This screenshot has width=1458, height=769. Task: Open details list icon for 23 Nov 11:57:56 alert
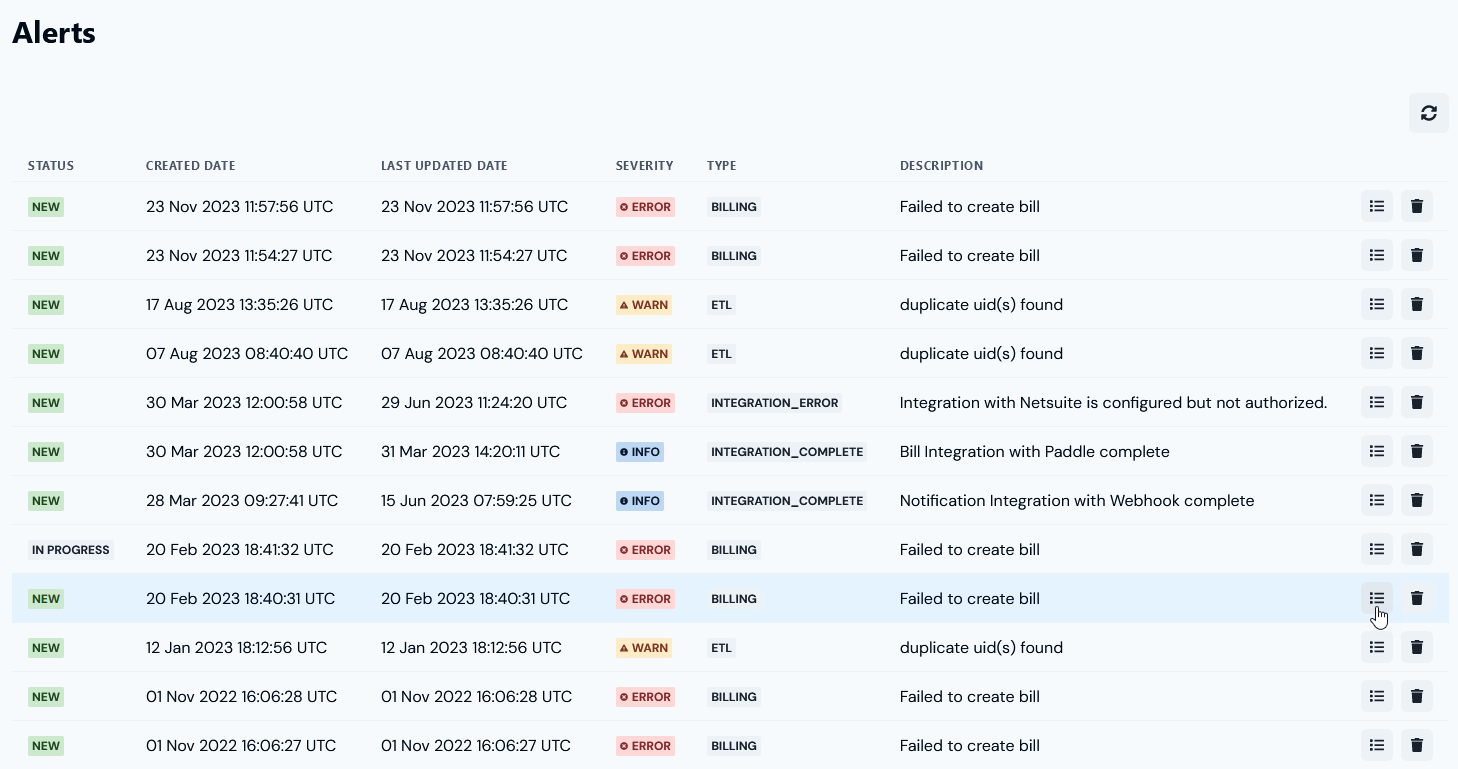[1377, 207]
